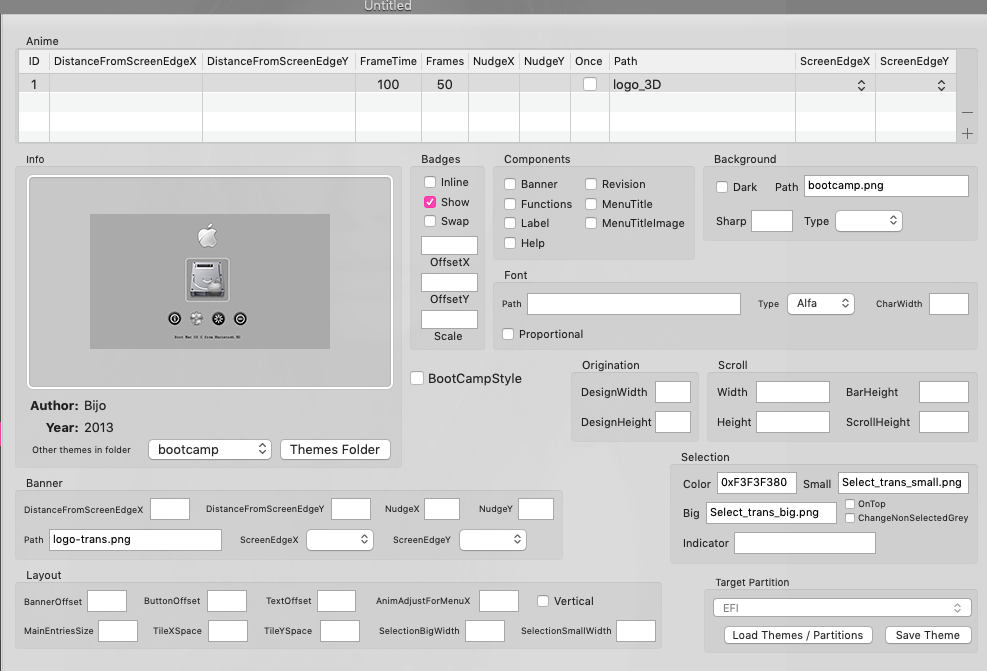
Task: Click the Path column header
Action: (702, 61)
